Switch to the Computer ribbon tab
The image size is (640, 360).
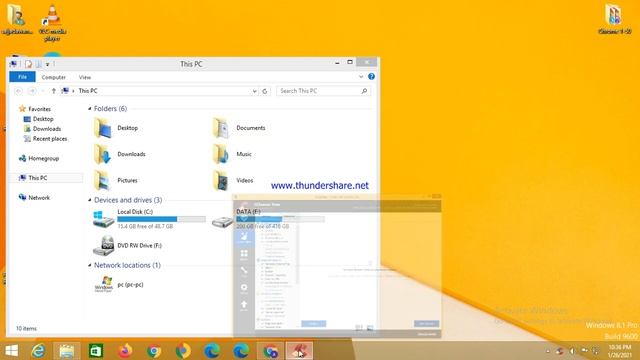[x=53, y=77]
